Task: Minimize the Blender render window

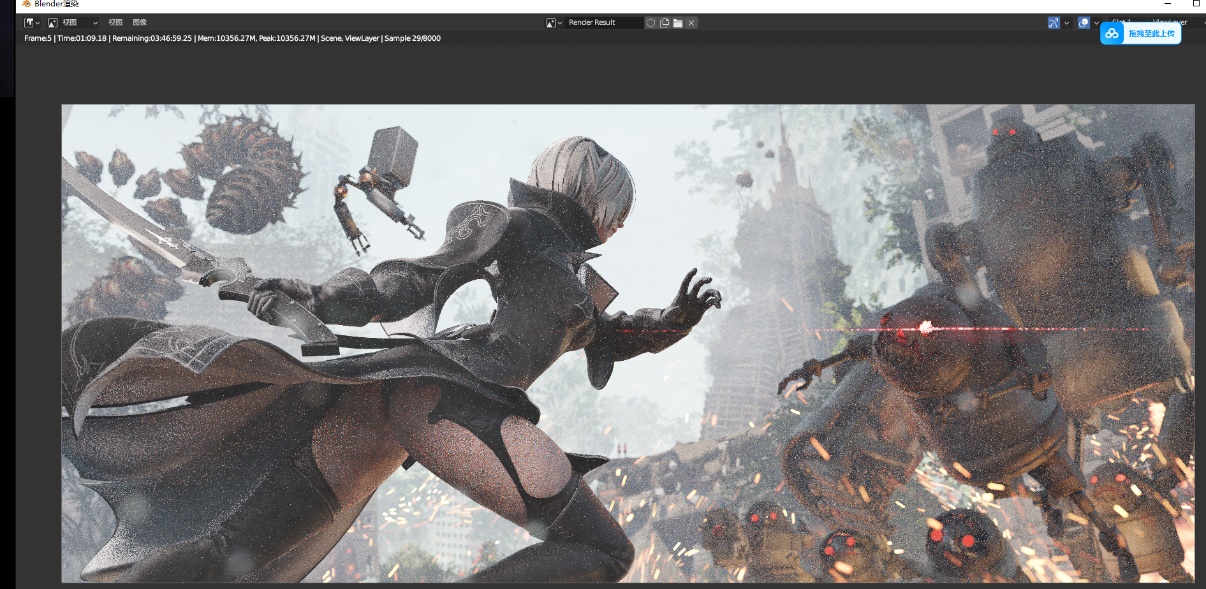Action: coord(1166,4)
